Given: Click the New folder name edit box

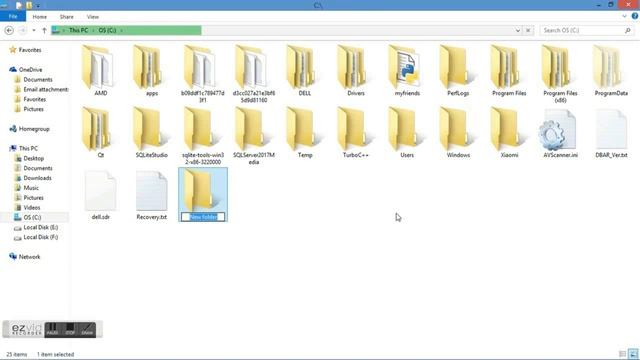Looking at the screenshot, I should (x=203, y=217).
